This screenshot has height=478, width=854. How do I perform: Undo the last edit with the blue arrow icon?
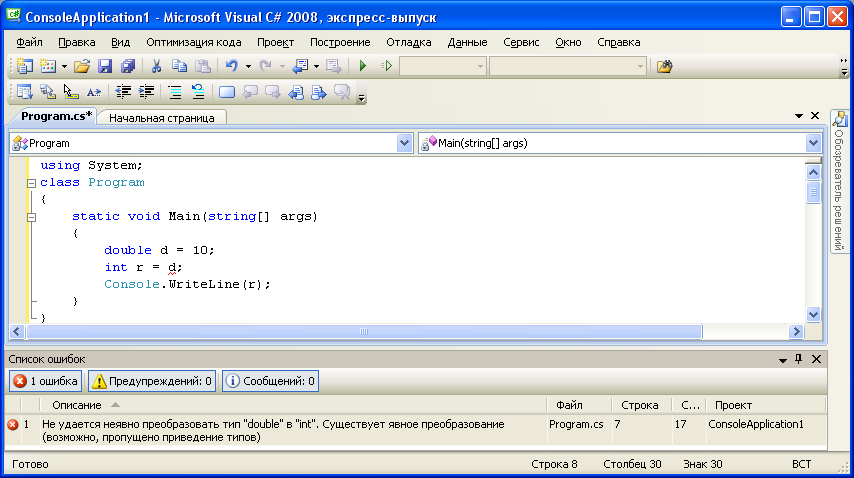[x=231, y=66]
